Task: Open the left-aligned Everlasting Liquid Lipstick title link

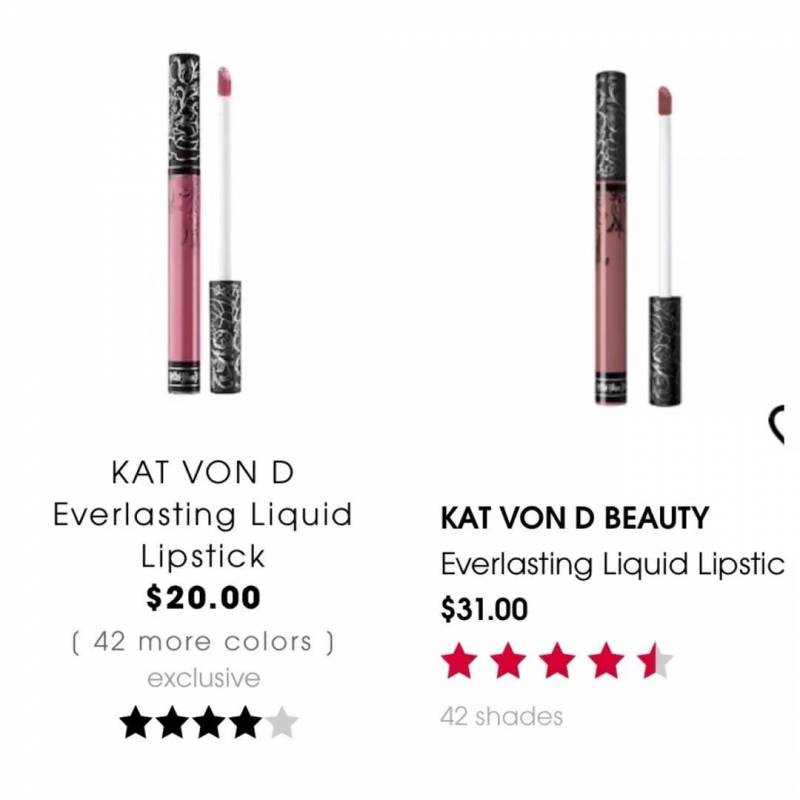Action: point(612,564)
